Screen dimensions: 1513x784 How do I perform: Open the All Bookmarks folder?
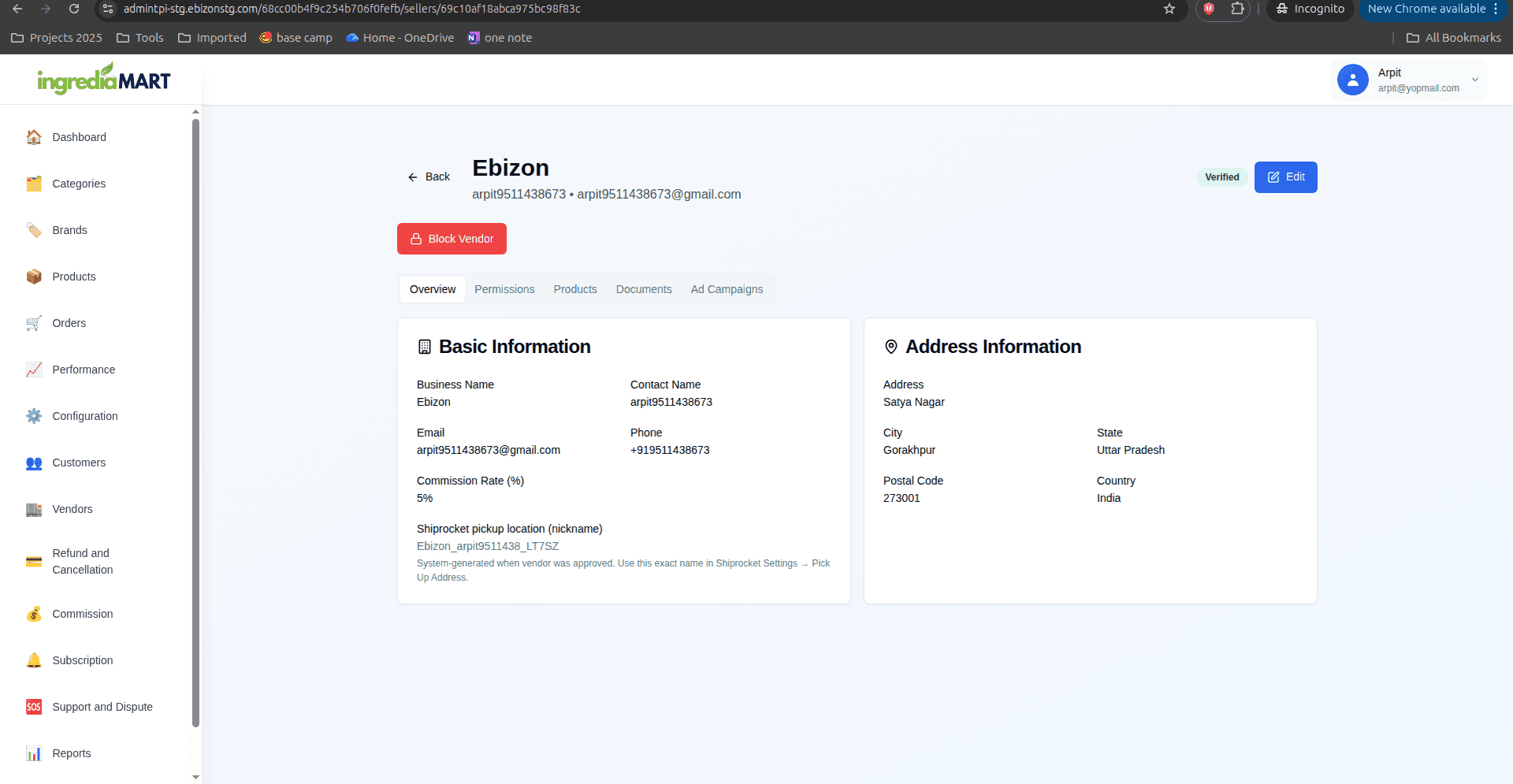[1454, 38]
